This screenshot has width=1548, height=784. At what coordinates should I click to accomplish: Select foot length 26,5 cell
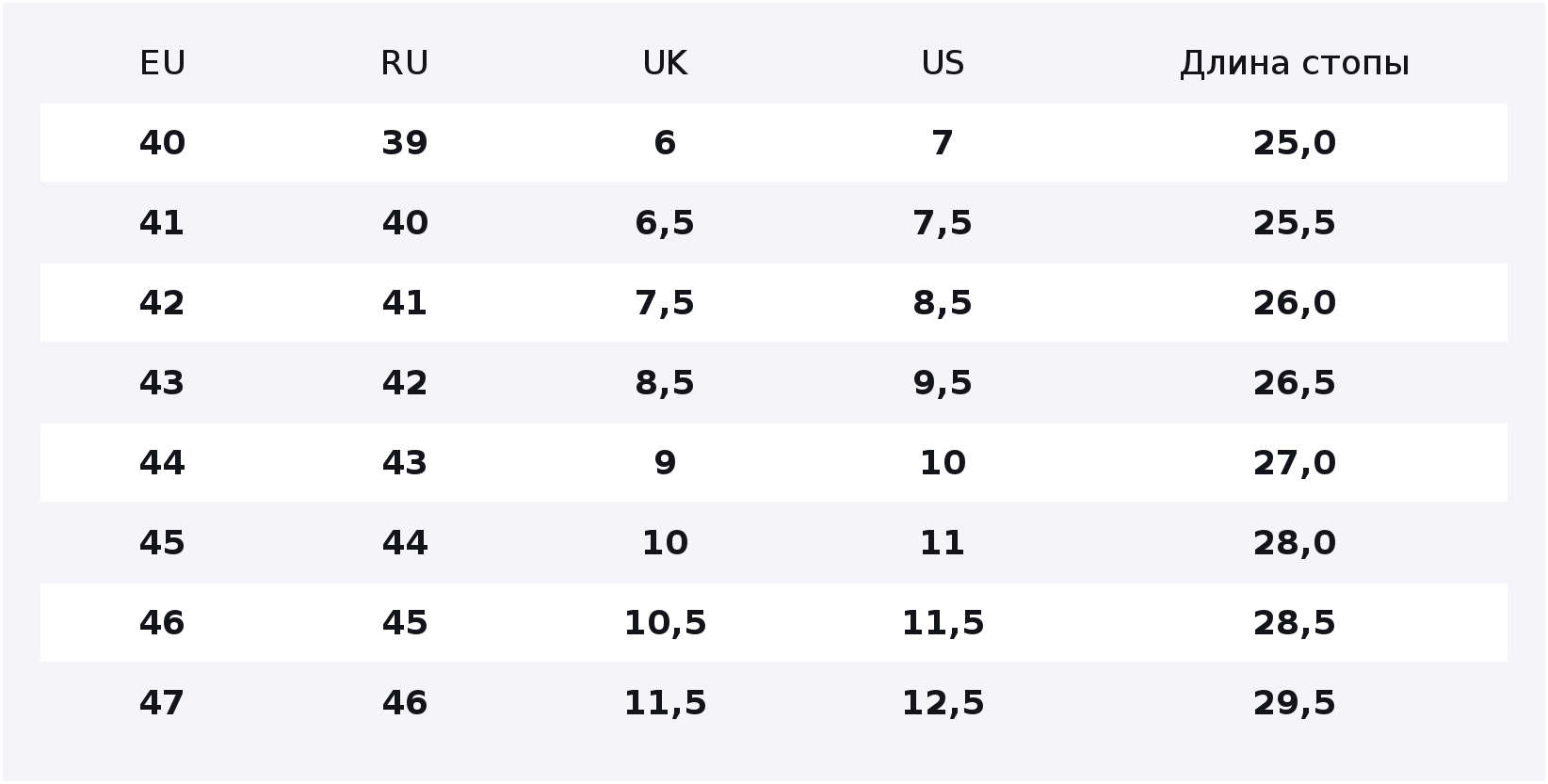click(1295, 383)
